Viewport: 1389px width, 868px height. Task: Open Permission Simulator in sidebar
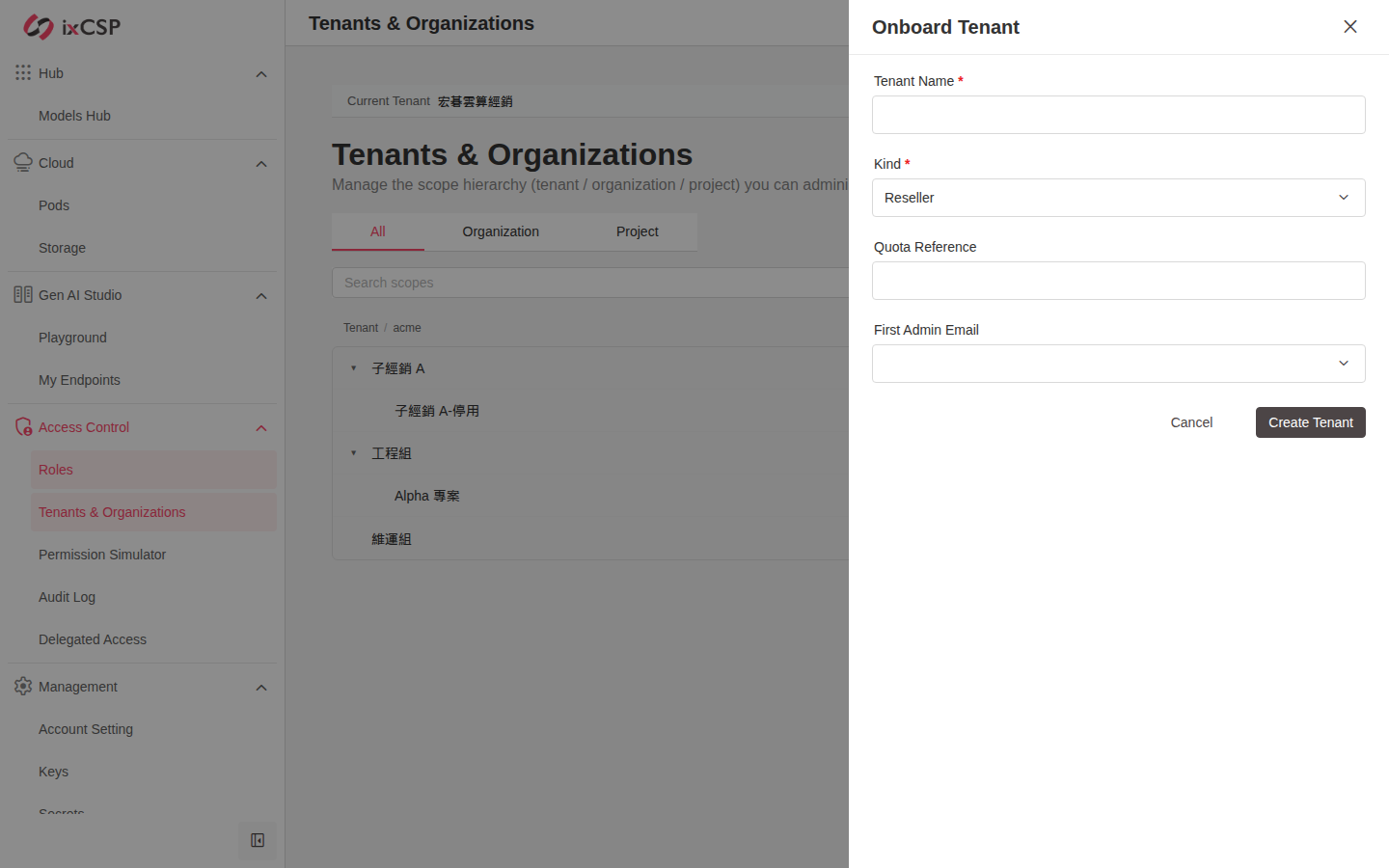click(x=102, y=555)
